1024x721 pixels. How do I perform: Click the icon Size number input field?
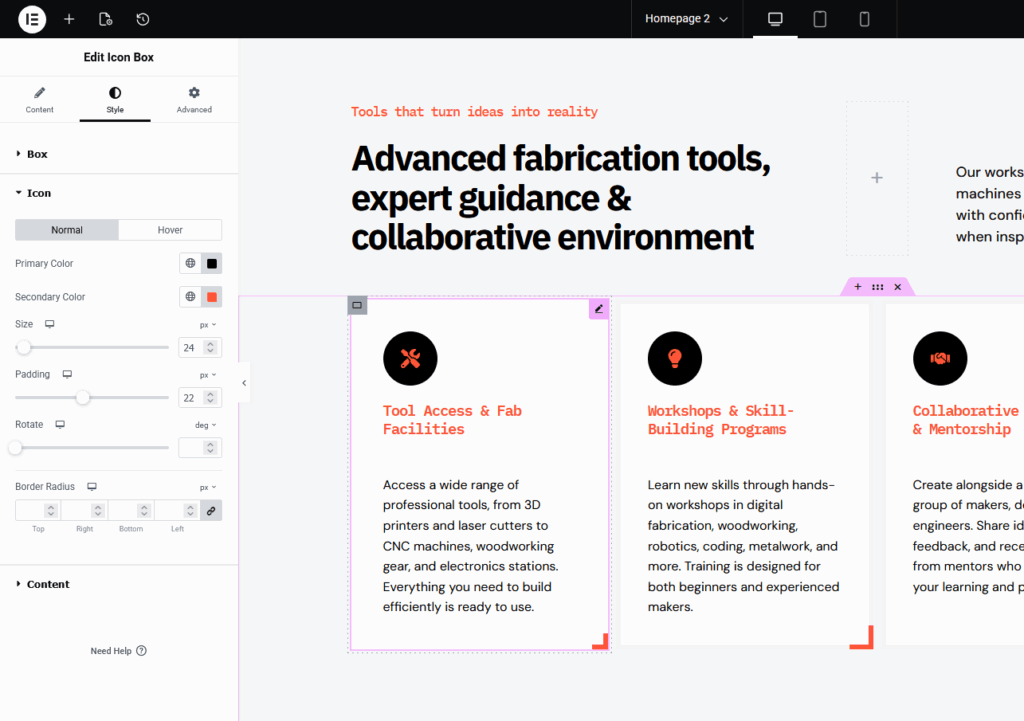(188, 347)
